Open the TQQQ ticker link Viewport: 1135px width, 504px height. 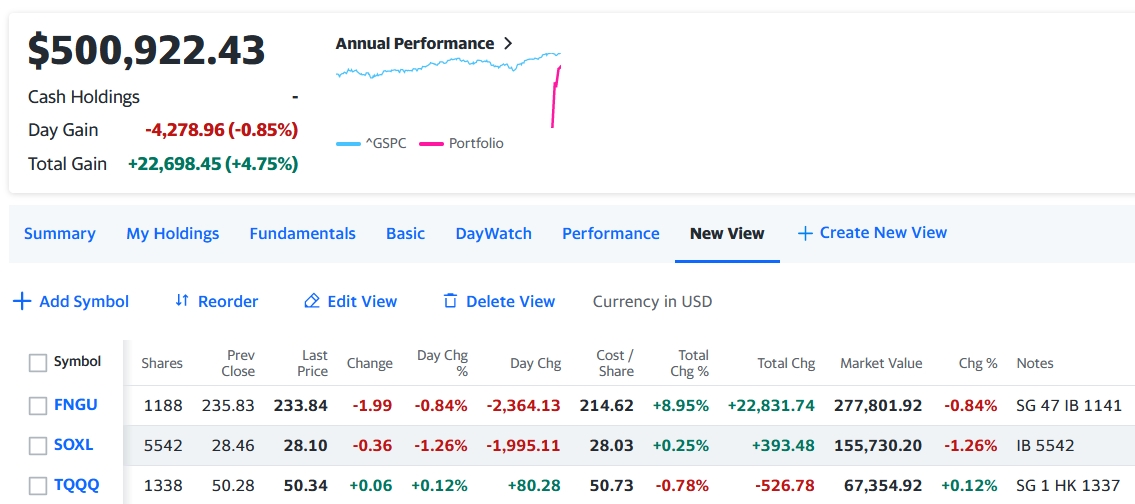point(76,486)
